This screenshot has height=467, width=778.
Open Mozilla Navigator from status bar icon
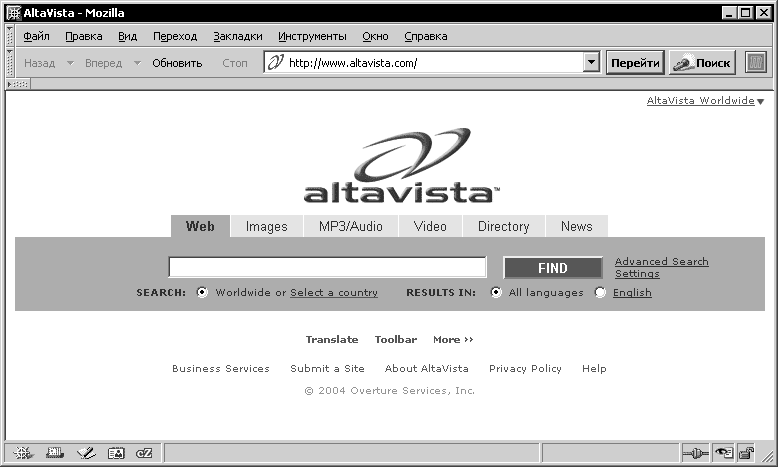[23, 453]
